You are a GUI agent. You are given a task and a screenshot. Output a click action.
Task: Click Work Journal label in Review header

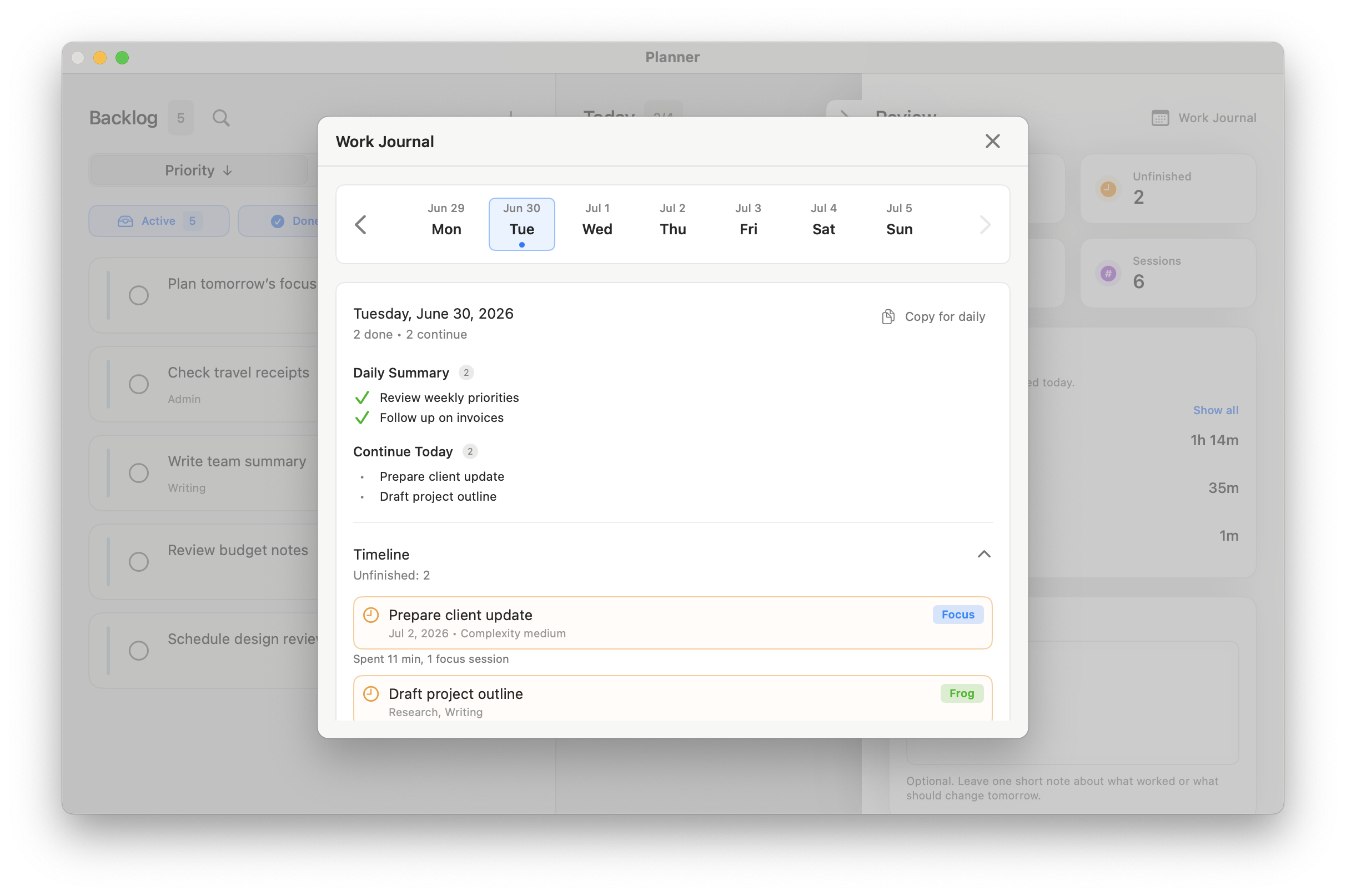click(x=1217, y=118)
